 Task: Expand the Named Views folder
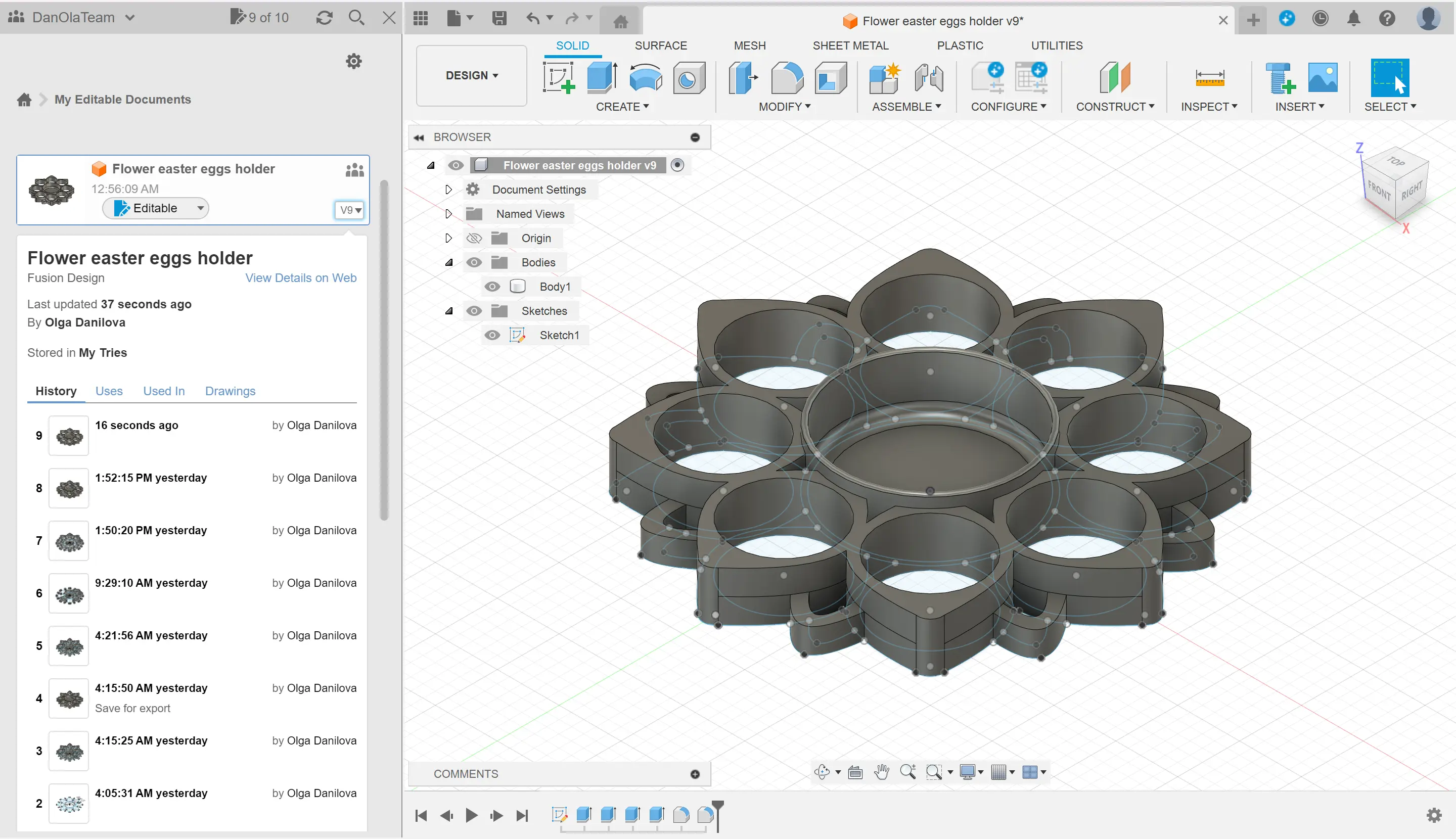tap(448, 214)
